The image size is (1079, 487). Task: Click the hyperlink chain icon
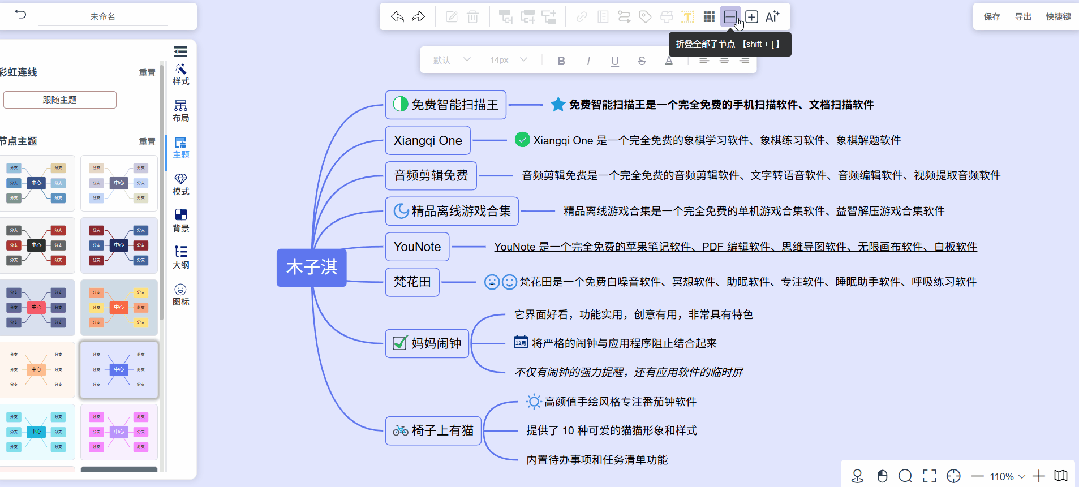click(x=581, y=17)
